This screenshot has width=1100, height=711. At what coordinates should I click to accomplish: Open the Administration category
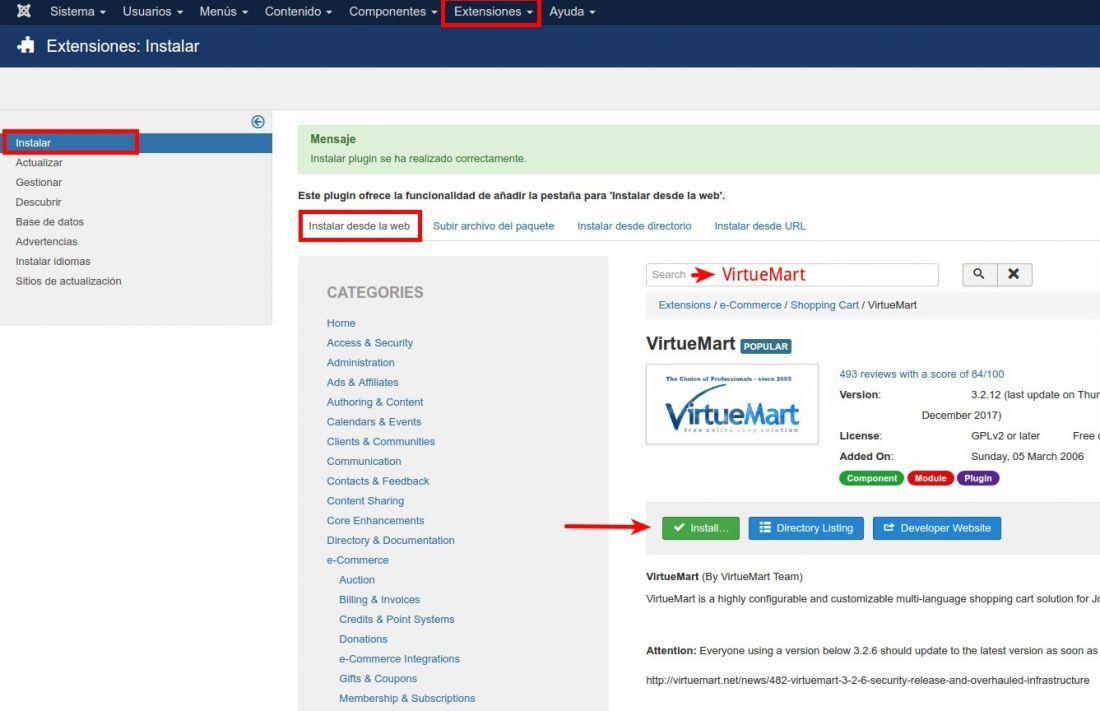click(361, 362)
